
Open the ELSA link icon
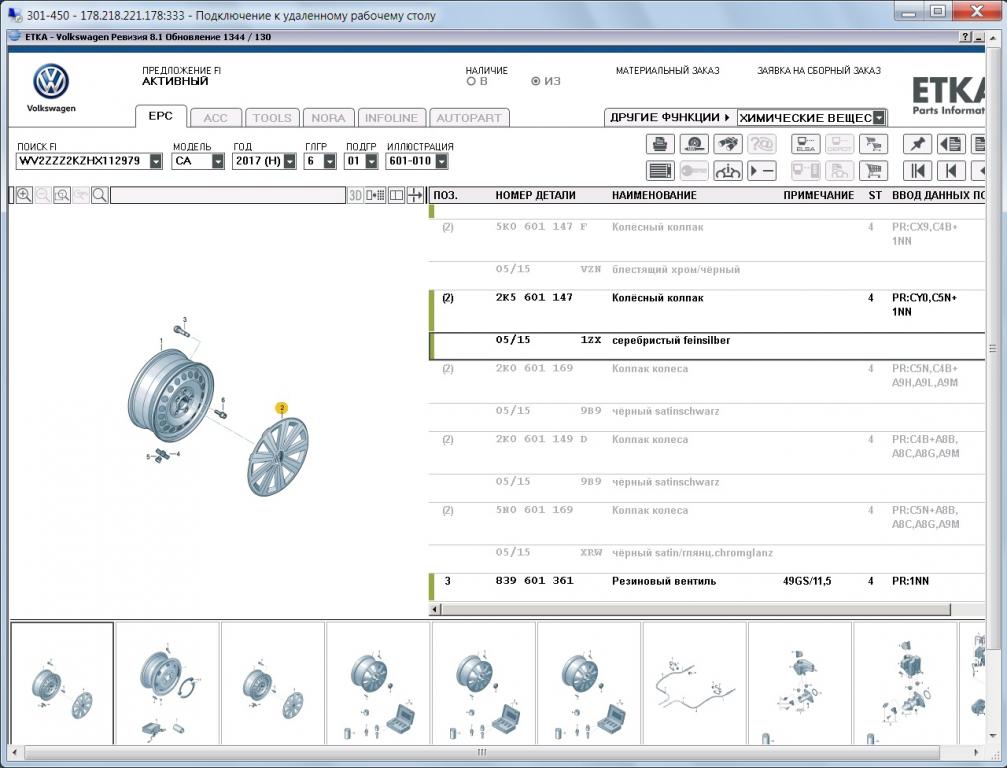pyautogui.click(x=805, y=144)
